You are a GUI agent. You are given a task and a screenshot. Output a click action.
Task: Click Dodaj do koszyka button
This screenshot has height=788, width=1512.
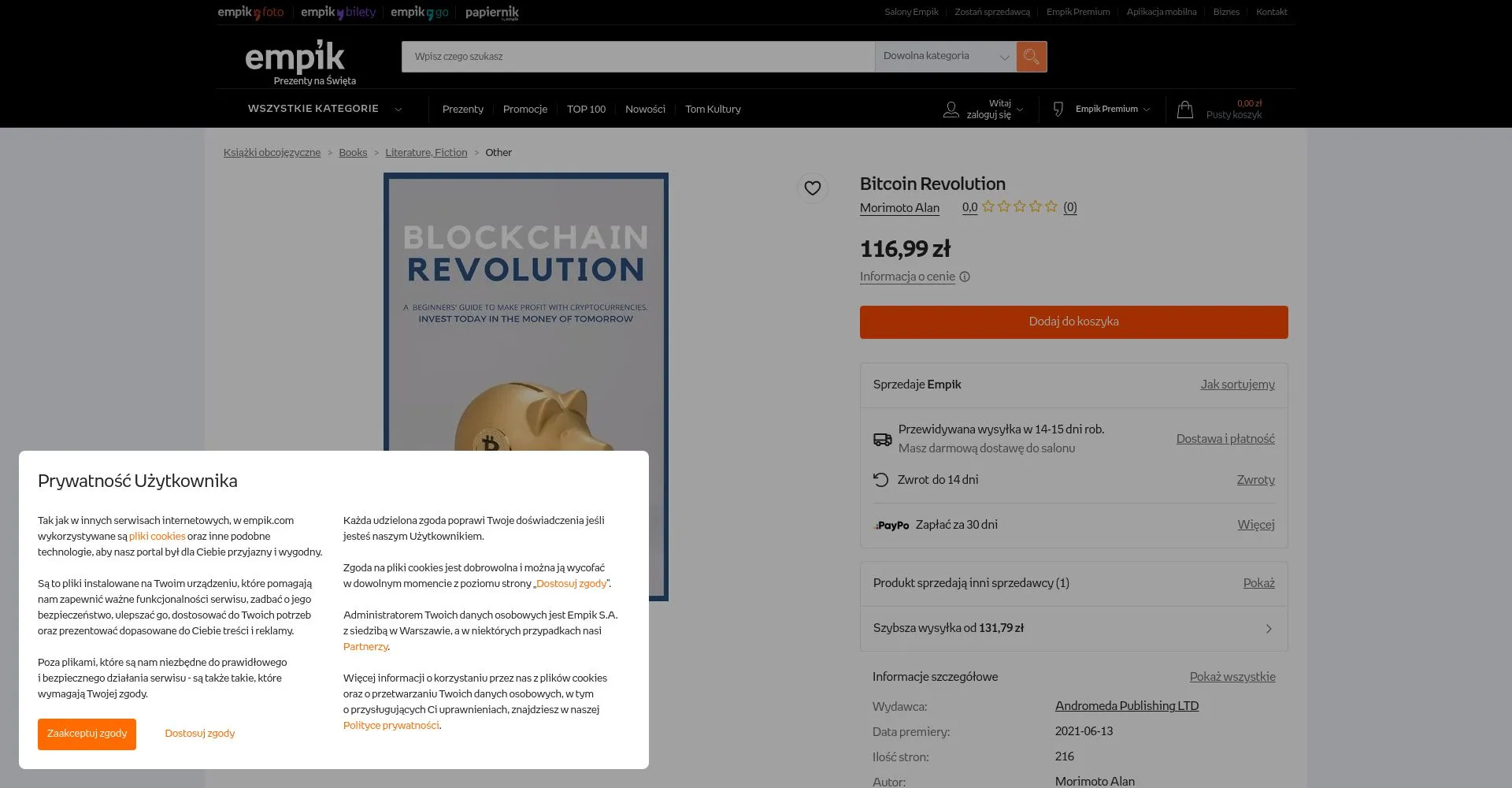coord(1073,322)
